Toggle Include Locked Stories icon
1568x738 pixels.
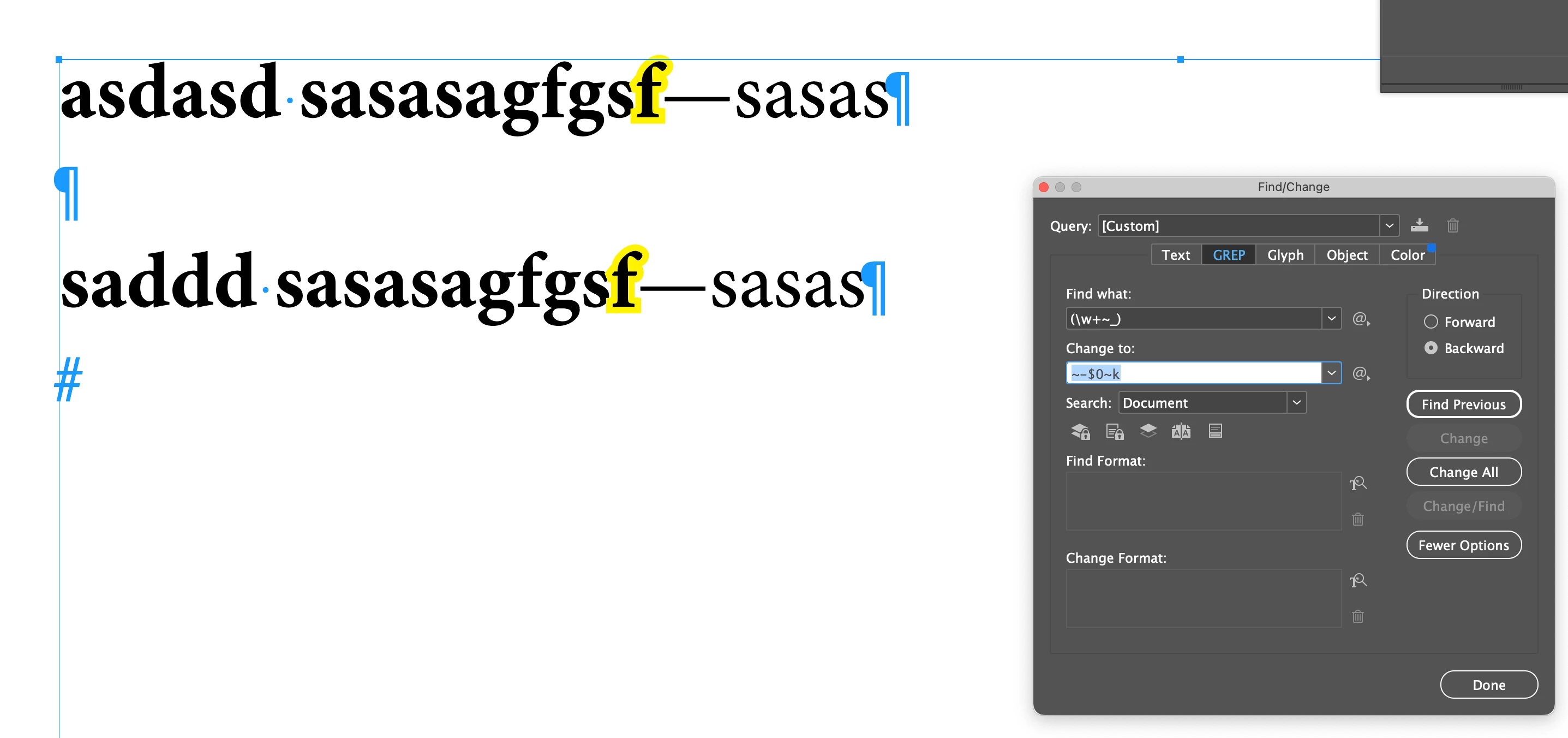[x=1114, y=431]
